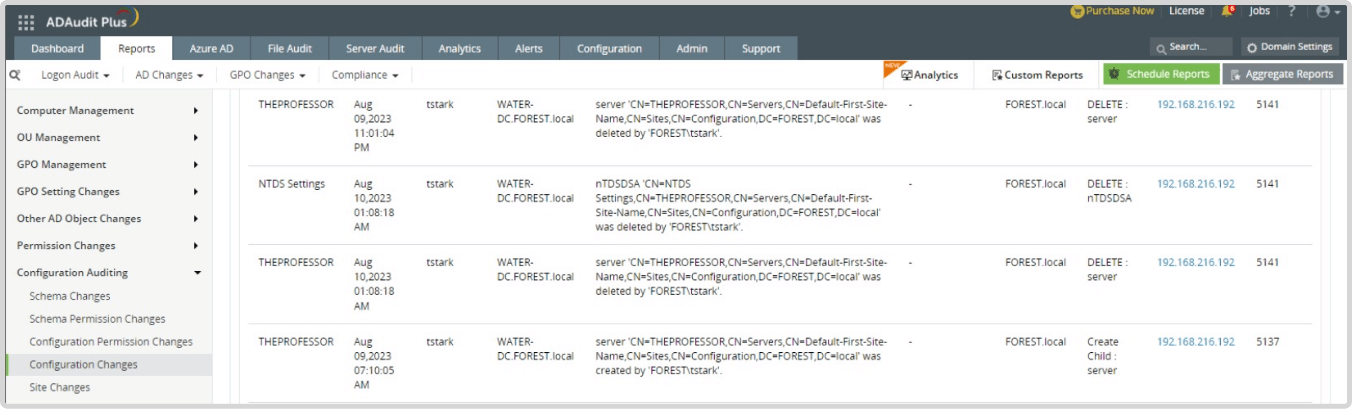
Task: Select the 'Create Child : server' cell
Action: click(x=1104, y=356)
